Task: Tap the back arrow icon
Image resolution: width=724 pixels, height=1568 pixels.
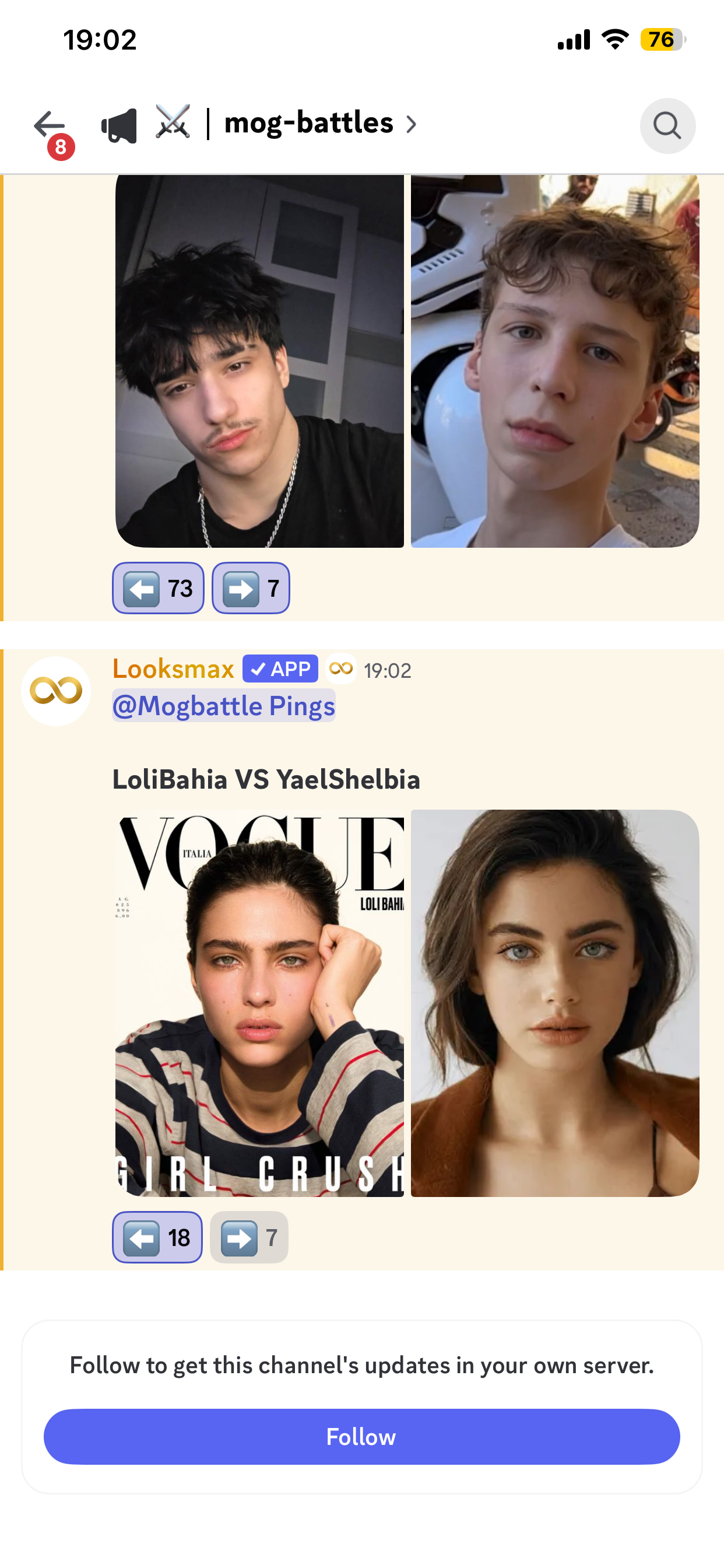Action: (x=50, y=125)
